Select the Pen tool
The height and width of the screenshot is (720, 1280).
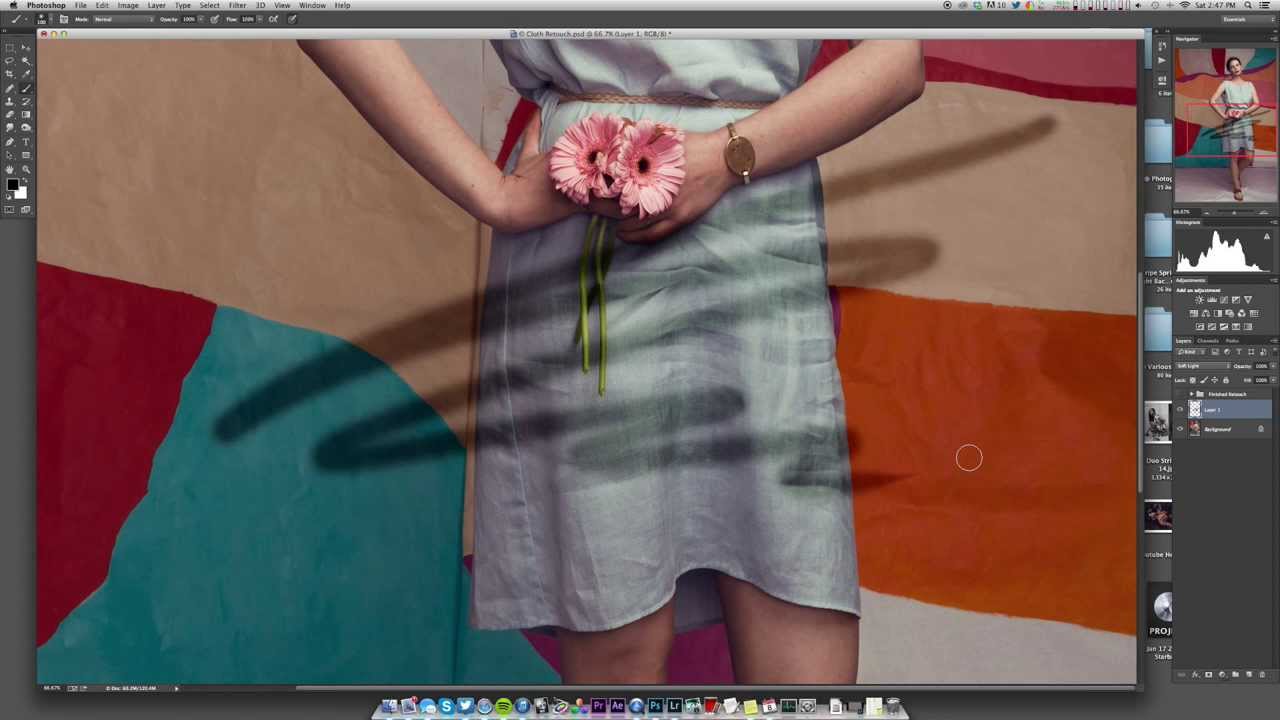(10, 141)
